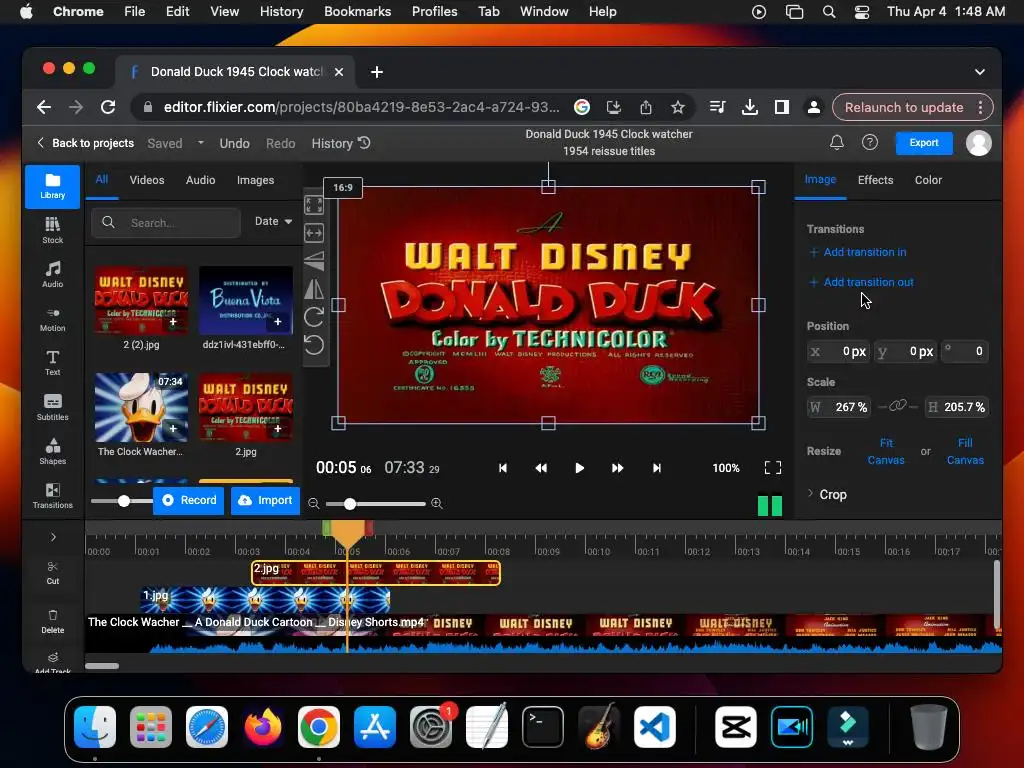Click the Export button
This screenshot has height=768, width=1024.
pos(923,142)
